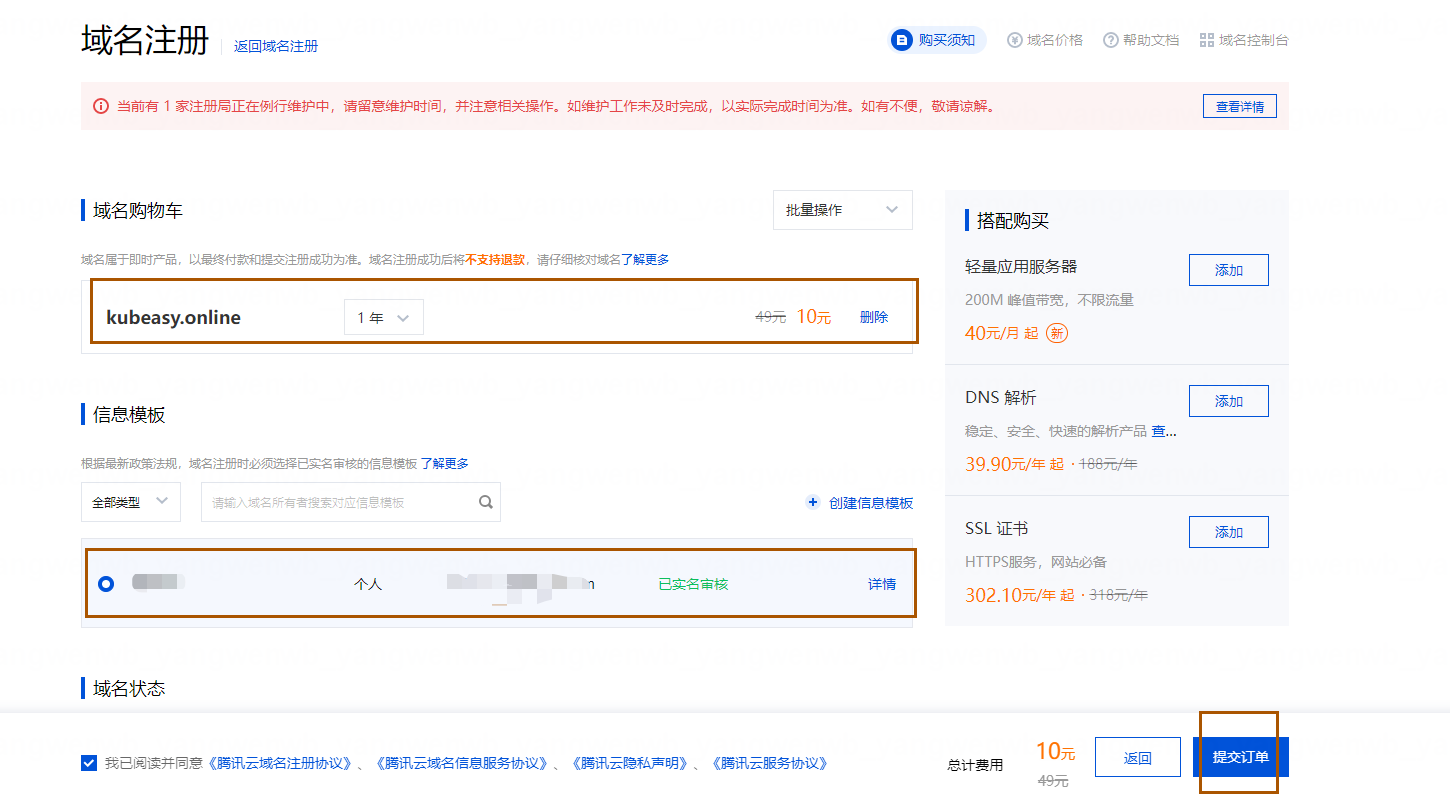Add DNS 解析 to purchase
The image size is (1450, 798).
coord(1229,401)
